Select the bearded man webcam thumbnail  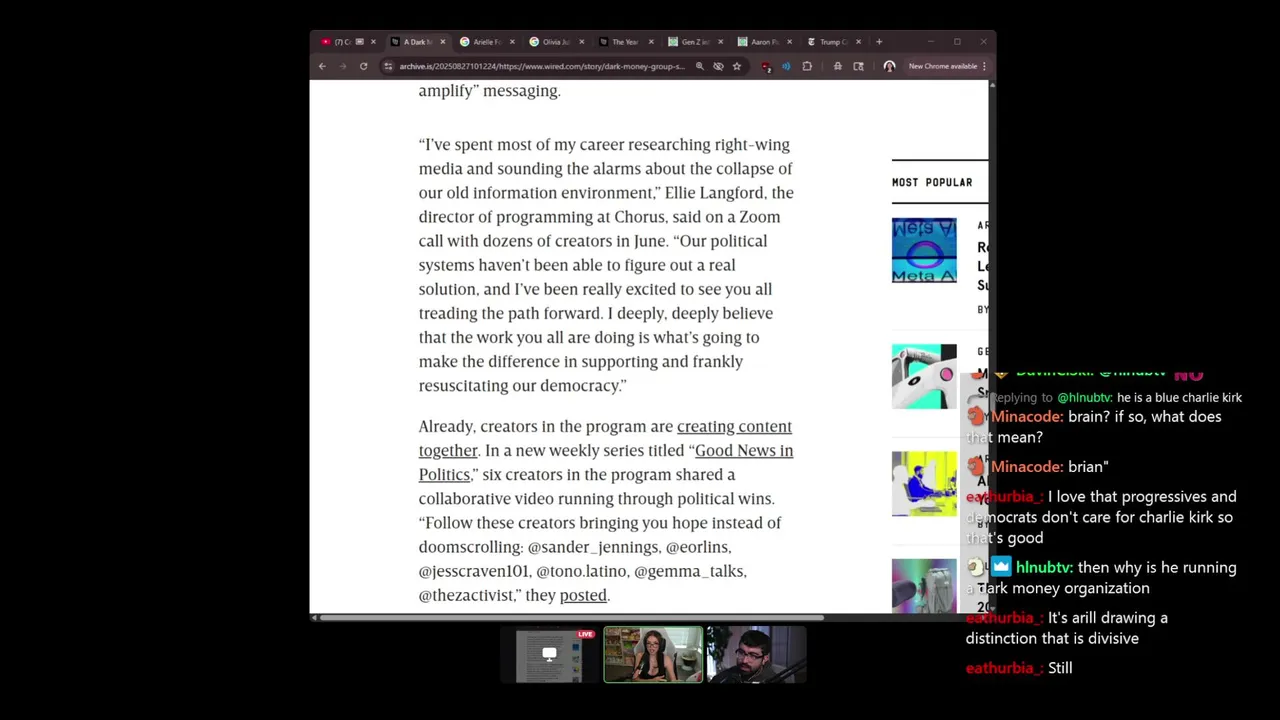[x=756, y=655]
